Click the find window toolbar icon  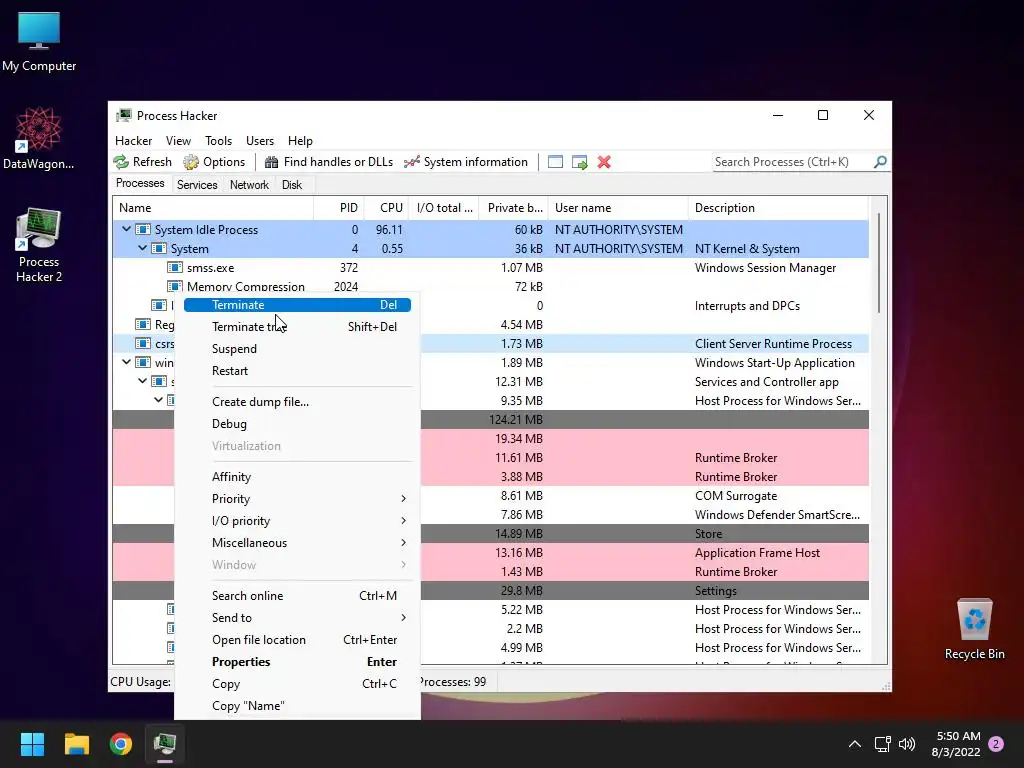click(555, 162)
